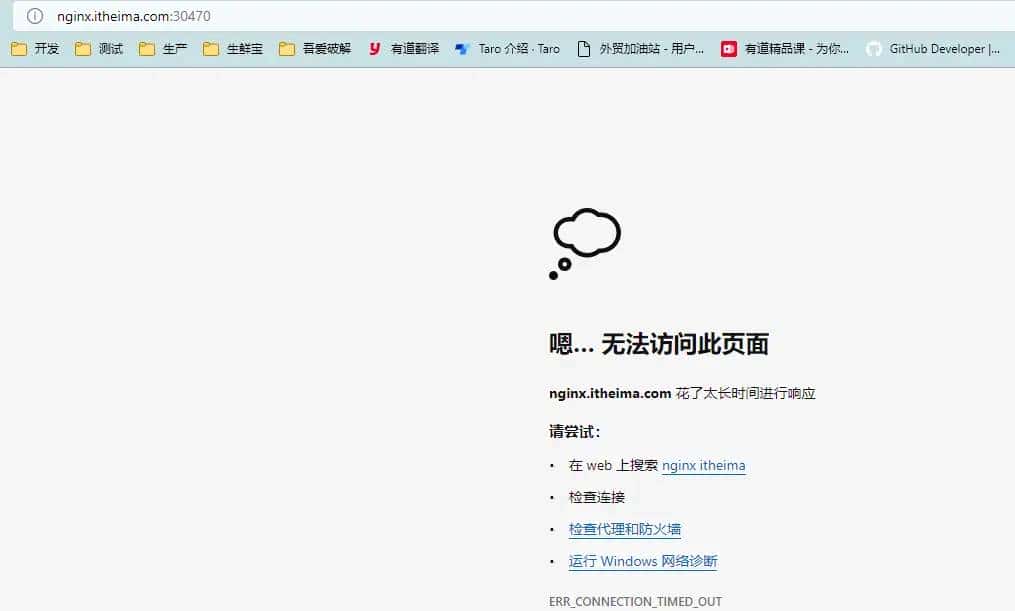Click the site information icon in address bar
This screenshot has width=1015, height=611.
pyautogui.click(x=33, y=16)
